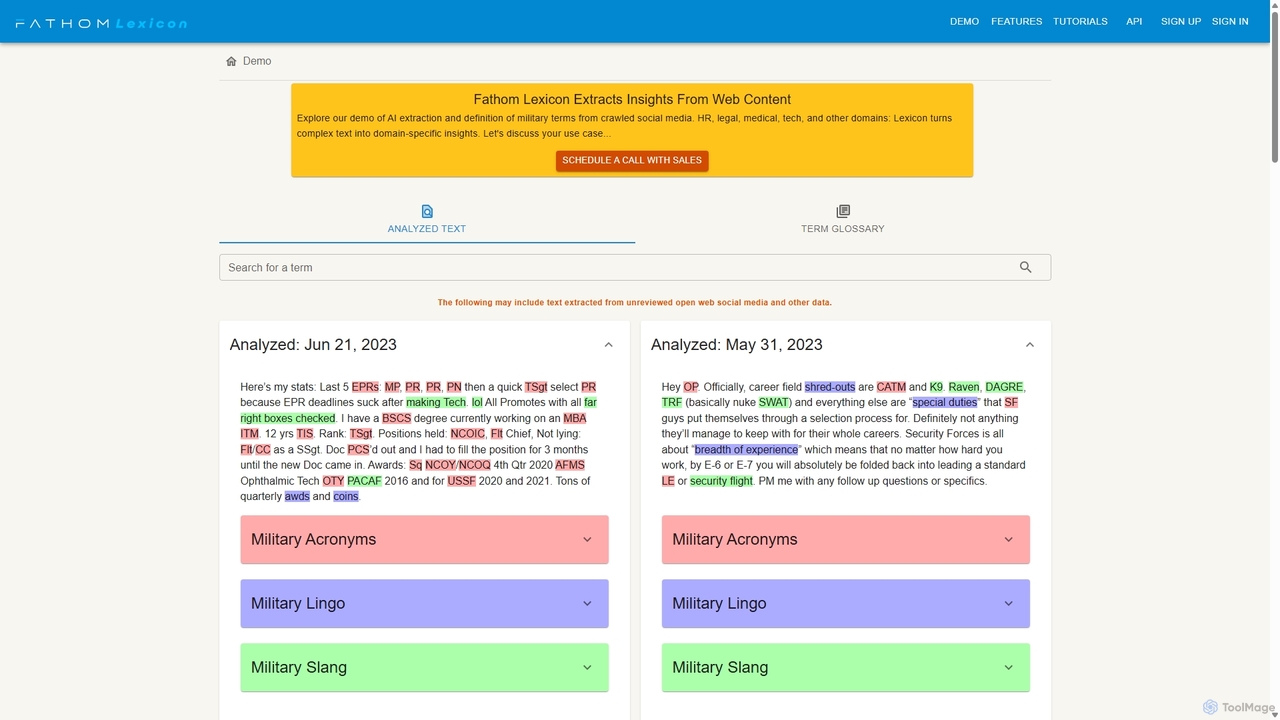The image size is (1280, 720).
Task: Click the highlighted lingo term "awds"
Action: pos(297,496)
